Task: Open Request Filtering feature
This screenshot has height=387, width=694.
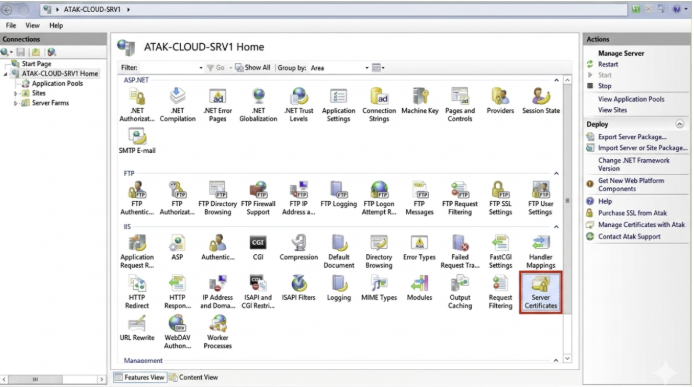Action: 500,292
